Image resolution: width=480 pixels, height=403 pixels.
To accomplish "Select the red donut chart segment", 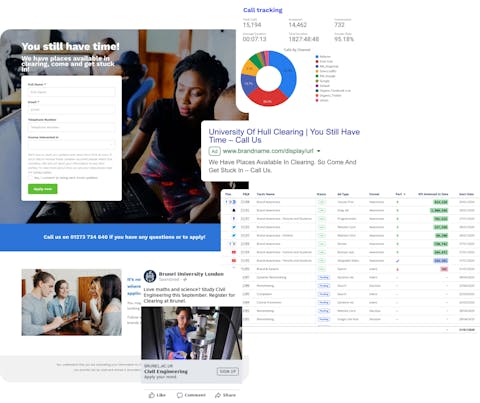I will 267,99.
